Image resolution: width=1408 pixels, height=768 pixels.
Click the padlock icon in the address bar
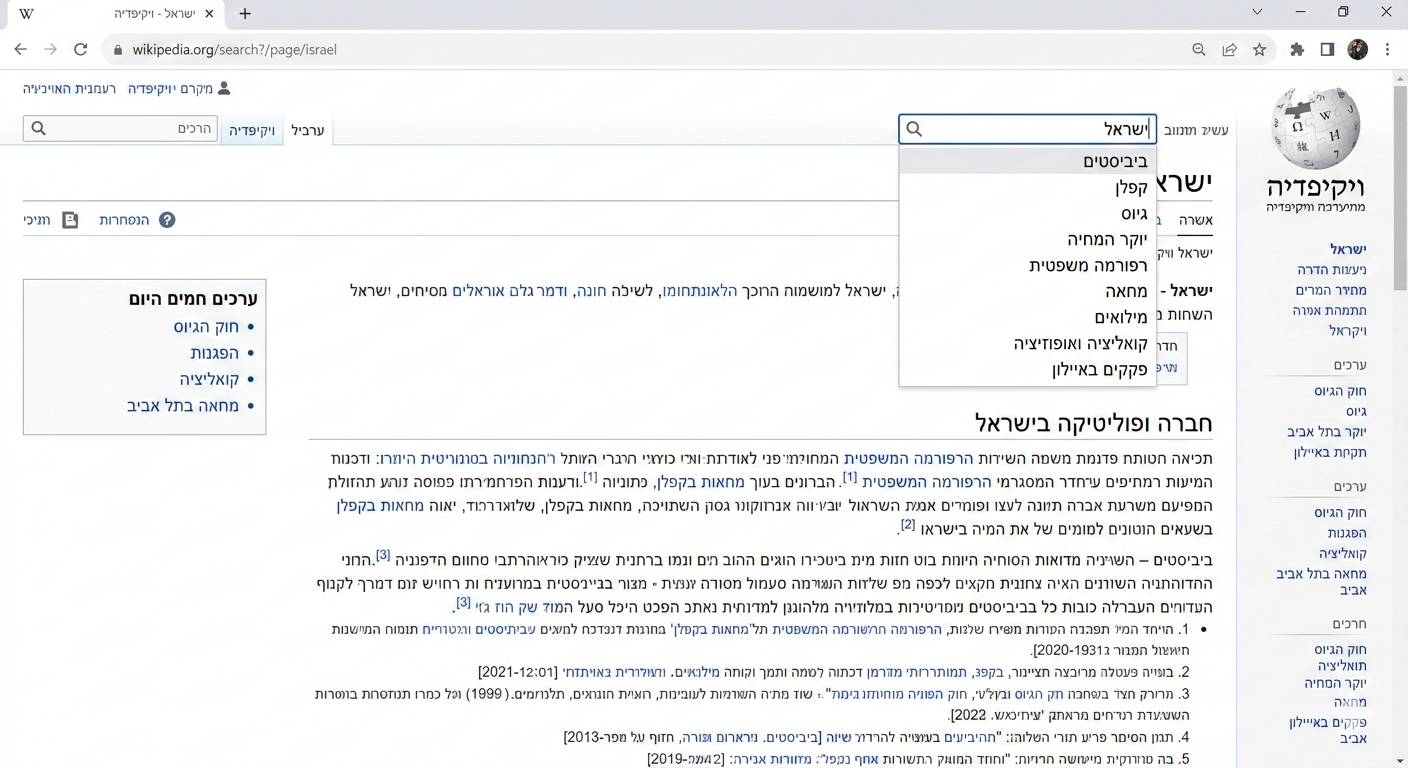(118, 50)
